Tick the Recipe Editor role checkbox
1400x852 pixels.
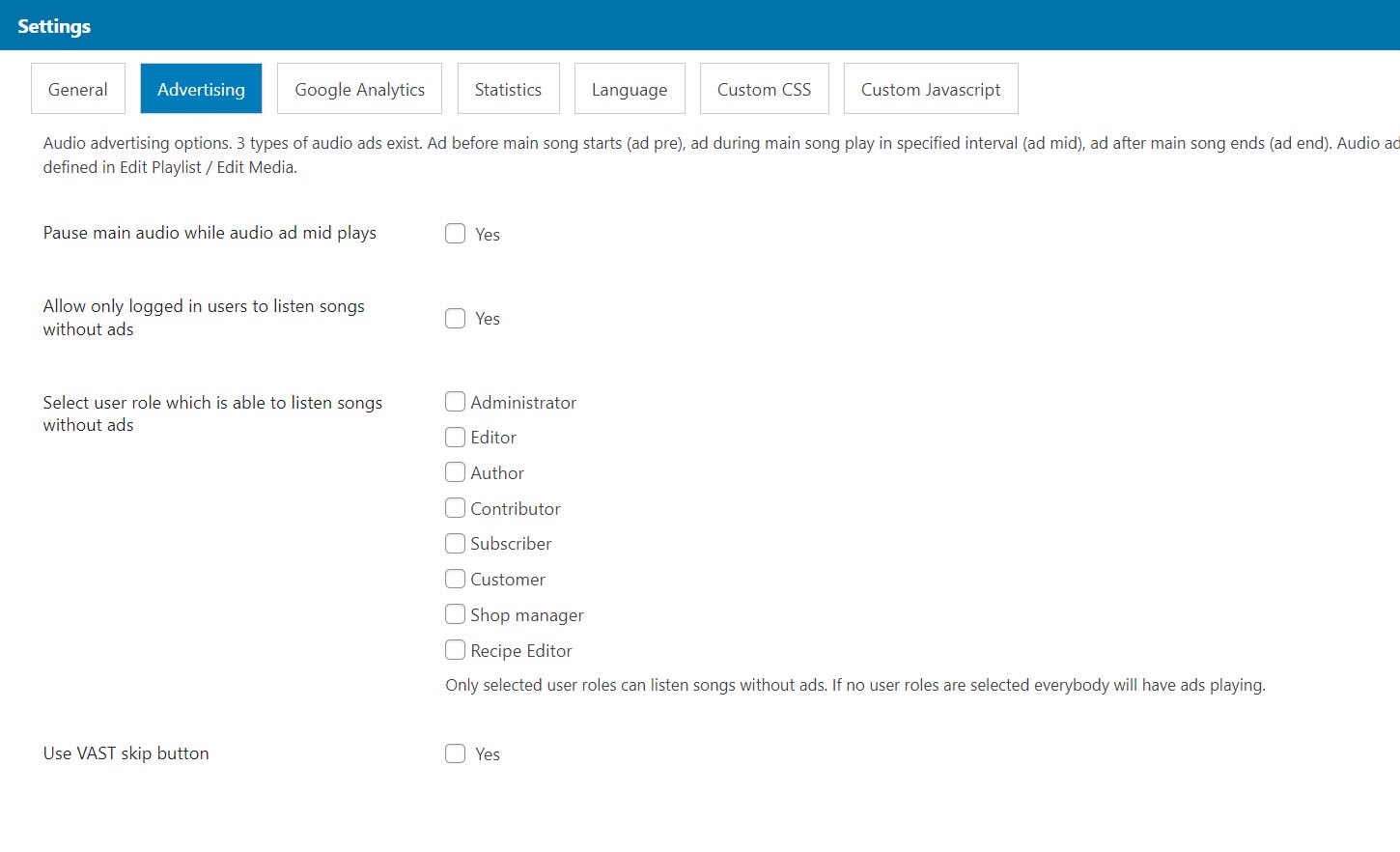click(455, 650)
